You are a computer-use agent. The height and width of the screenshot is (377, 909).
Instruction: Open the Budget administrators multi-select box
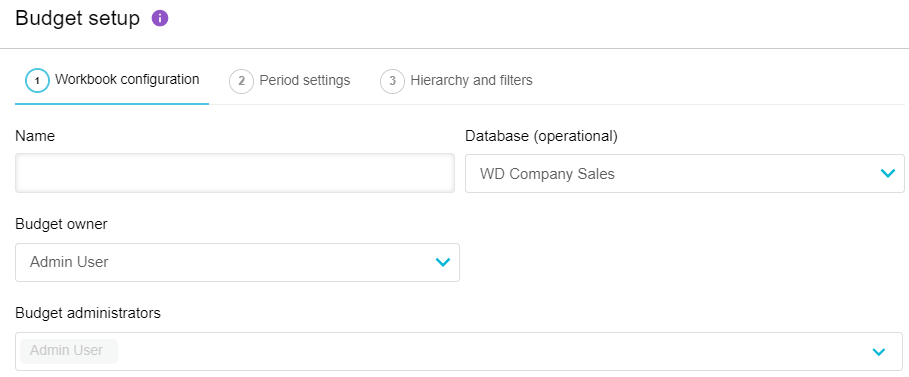[459, 351]
